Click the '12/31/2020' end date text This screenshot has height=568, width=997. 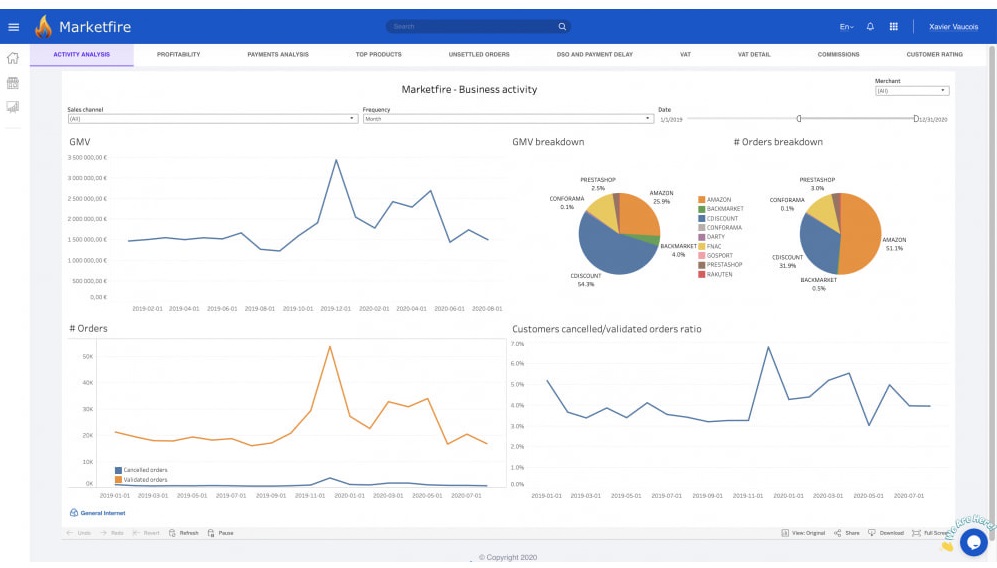(933, 120)
